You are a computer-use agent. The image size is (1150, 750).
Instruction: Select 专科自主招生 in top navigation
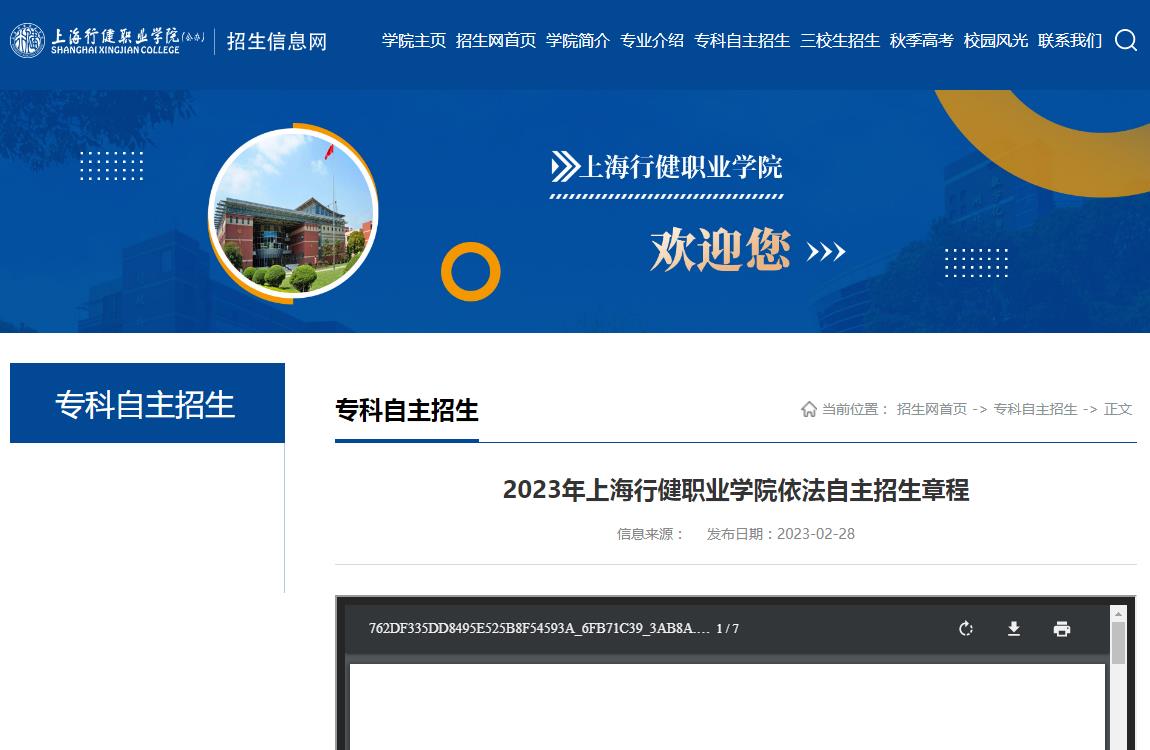point(742,41)
